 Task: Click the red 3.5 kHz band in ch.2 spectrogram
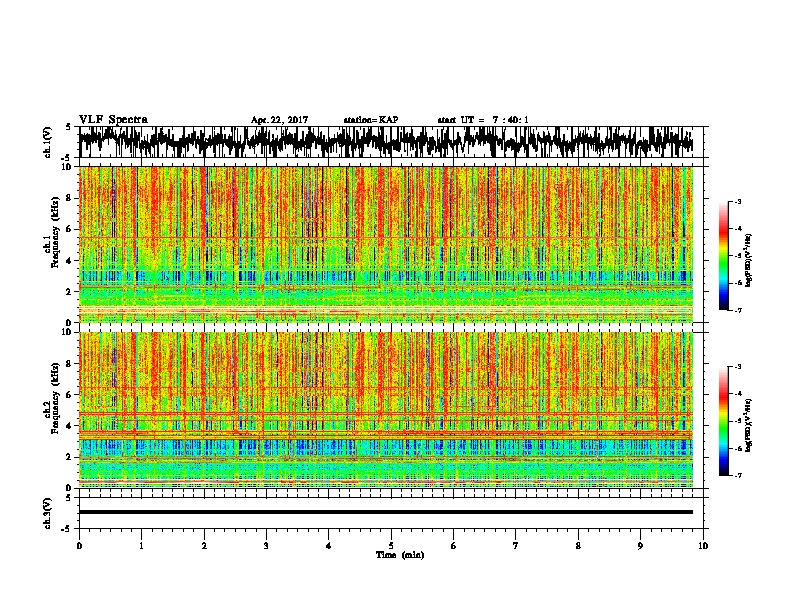pyautogui.click(x=386, y=434)
